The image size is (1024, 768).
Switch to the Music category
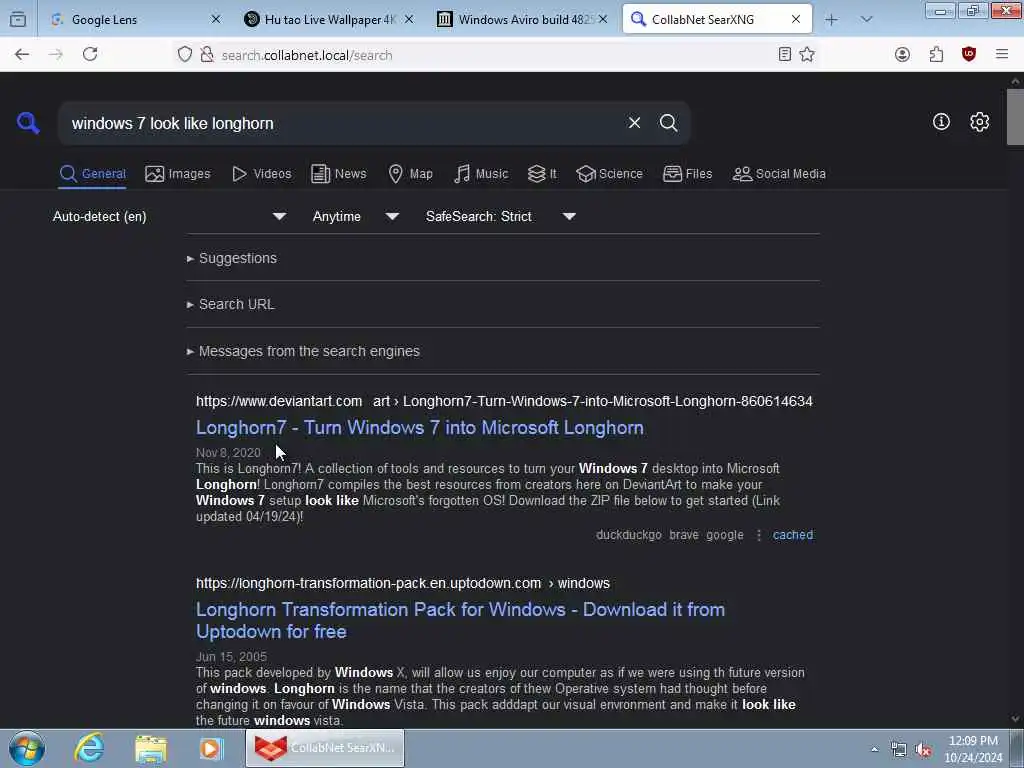[x=481, y=174]
